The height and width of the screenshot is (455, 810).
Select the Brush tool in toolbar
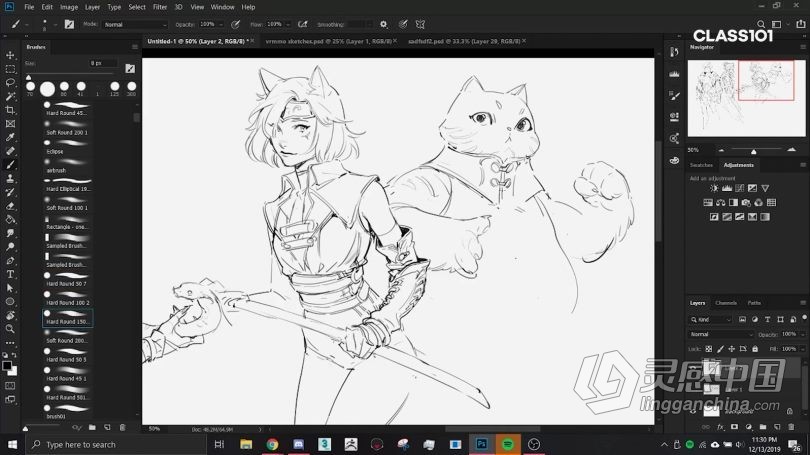coord(10,165)
